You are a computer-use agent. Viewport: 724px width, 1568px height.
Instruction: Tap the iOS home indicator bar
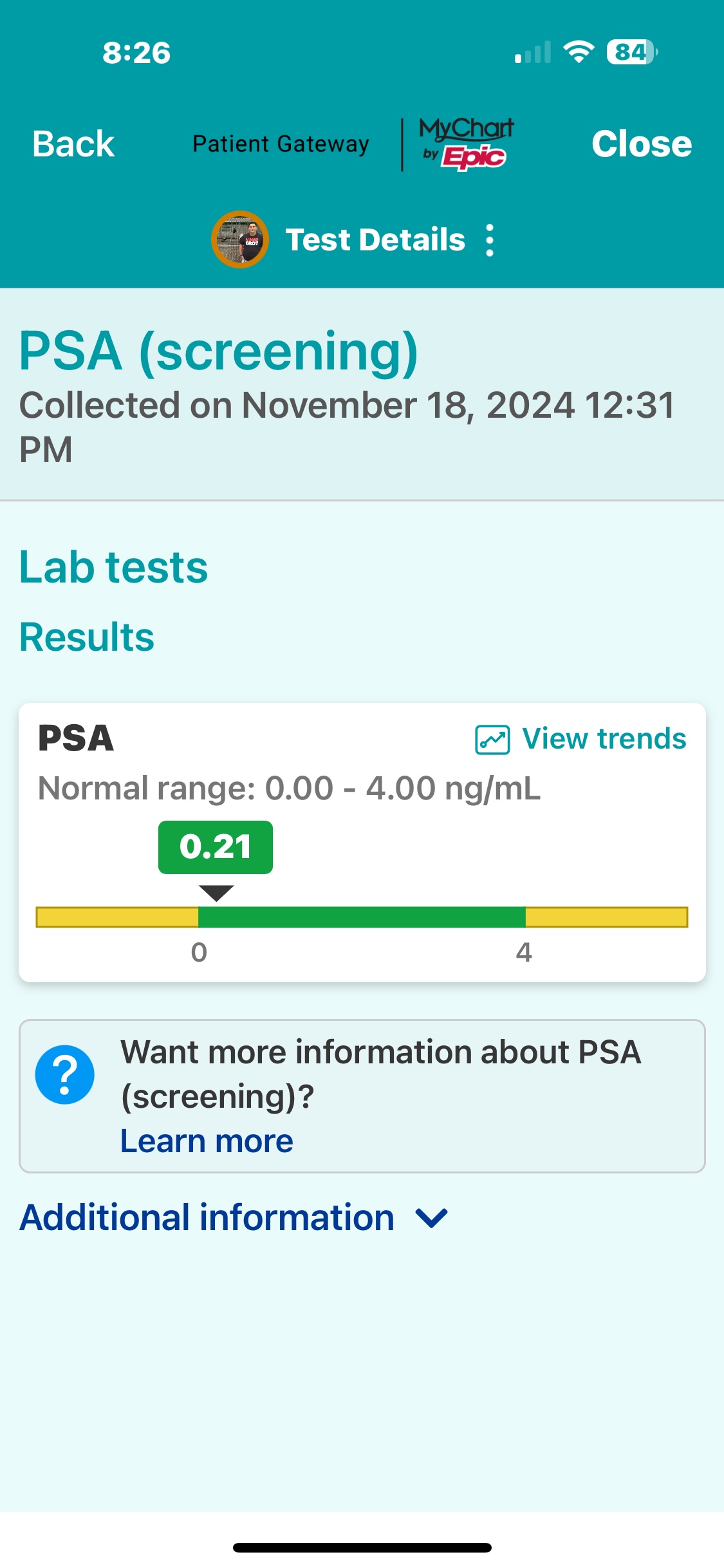(362, 1547)
